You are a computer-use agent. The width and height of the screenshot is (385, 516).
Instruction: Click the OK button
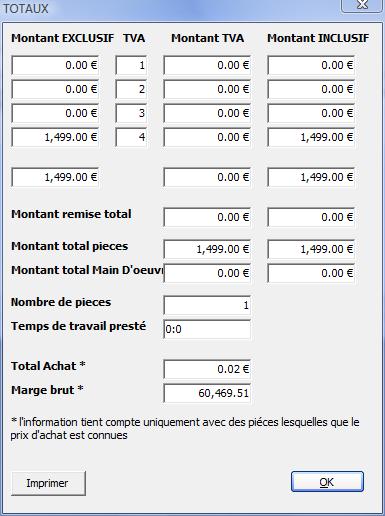pyautogui.click(x=327, y=482)
